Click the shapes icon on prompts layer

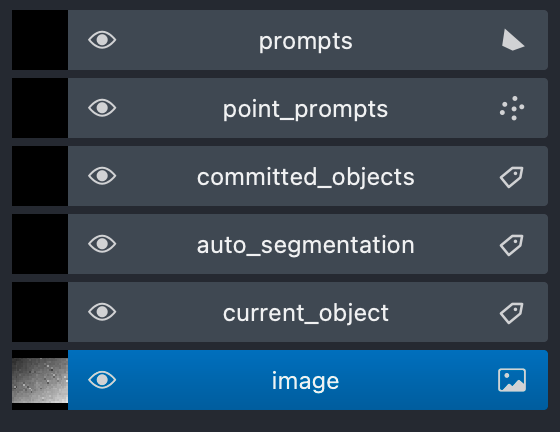pos(512,40)
